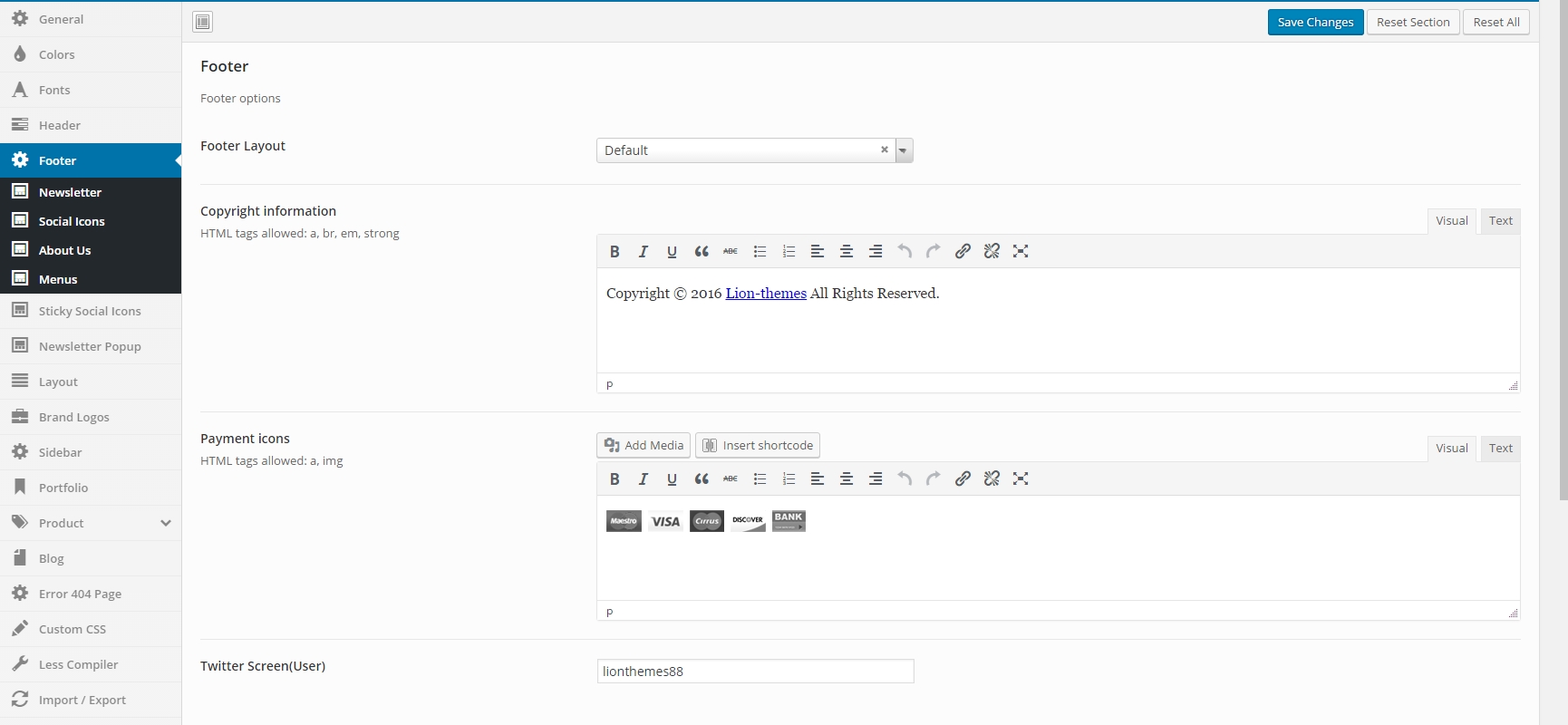1568x725 pixels.
Task: Clear the Default footer layout selection
Action: (885, 150)
